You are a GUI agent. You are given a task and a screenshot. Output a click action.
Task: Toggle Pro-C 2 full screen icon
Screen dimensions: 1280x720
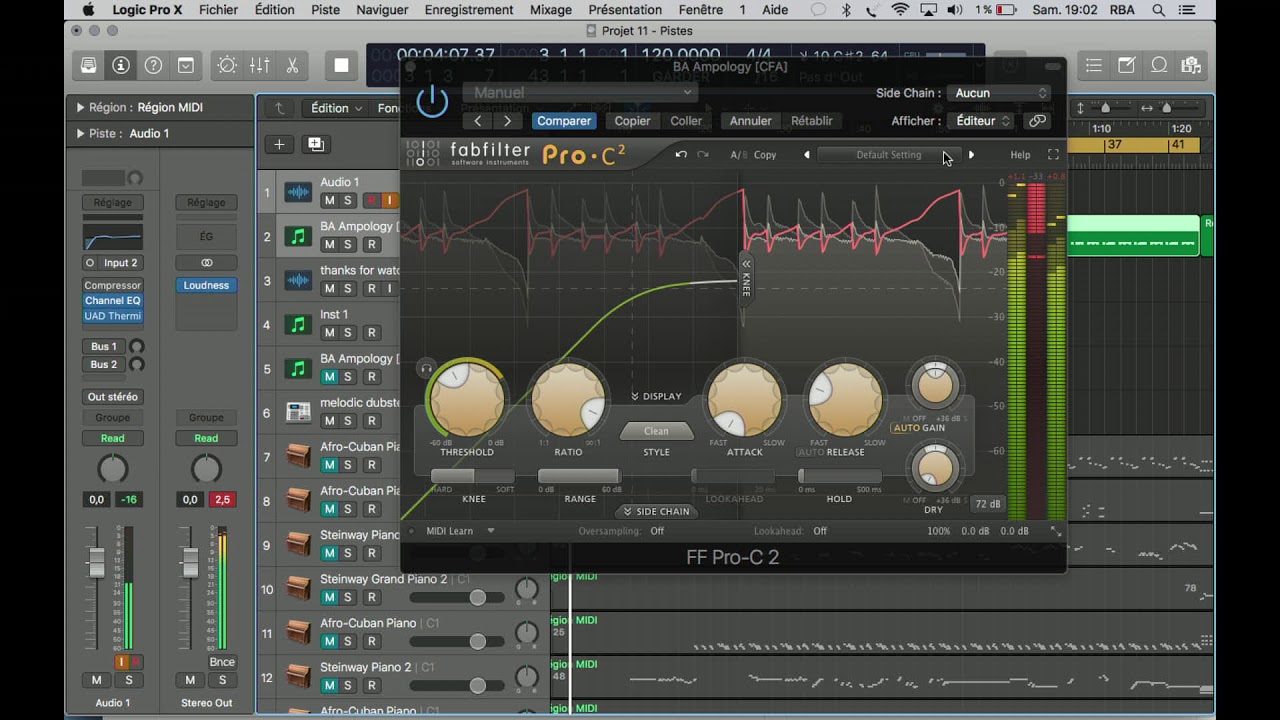pos(1053,155)
